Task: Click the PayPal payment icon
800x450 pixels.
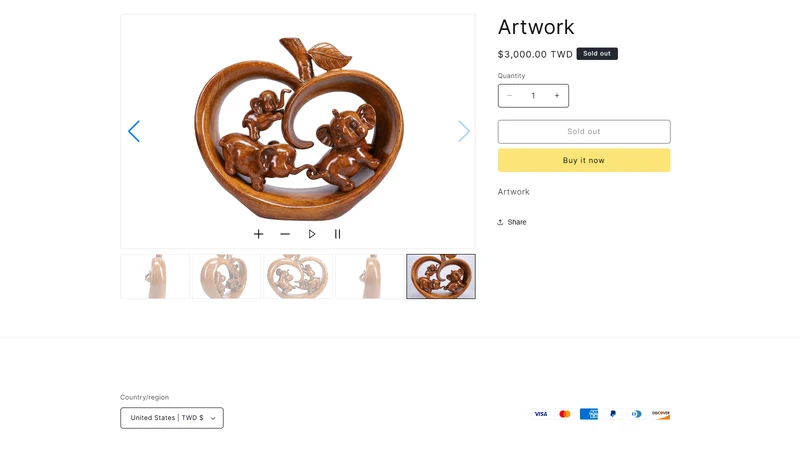Action: (613, 414)
